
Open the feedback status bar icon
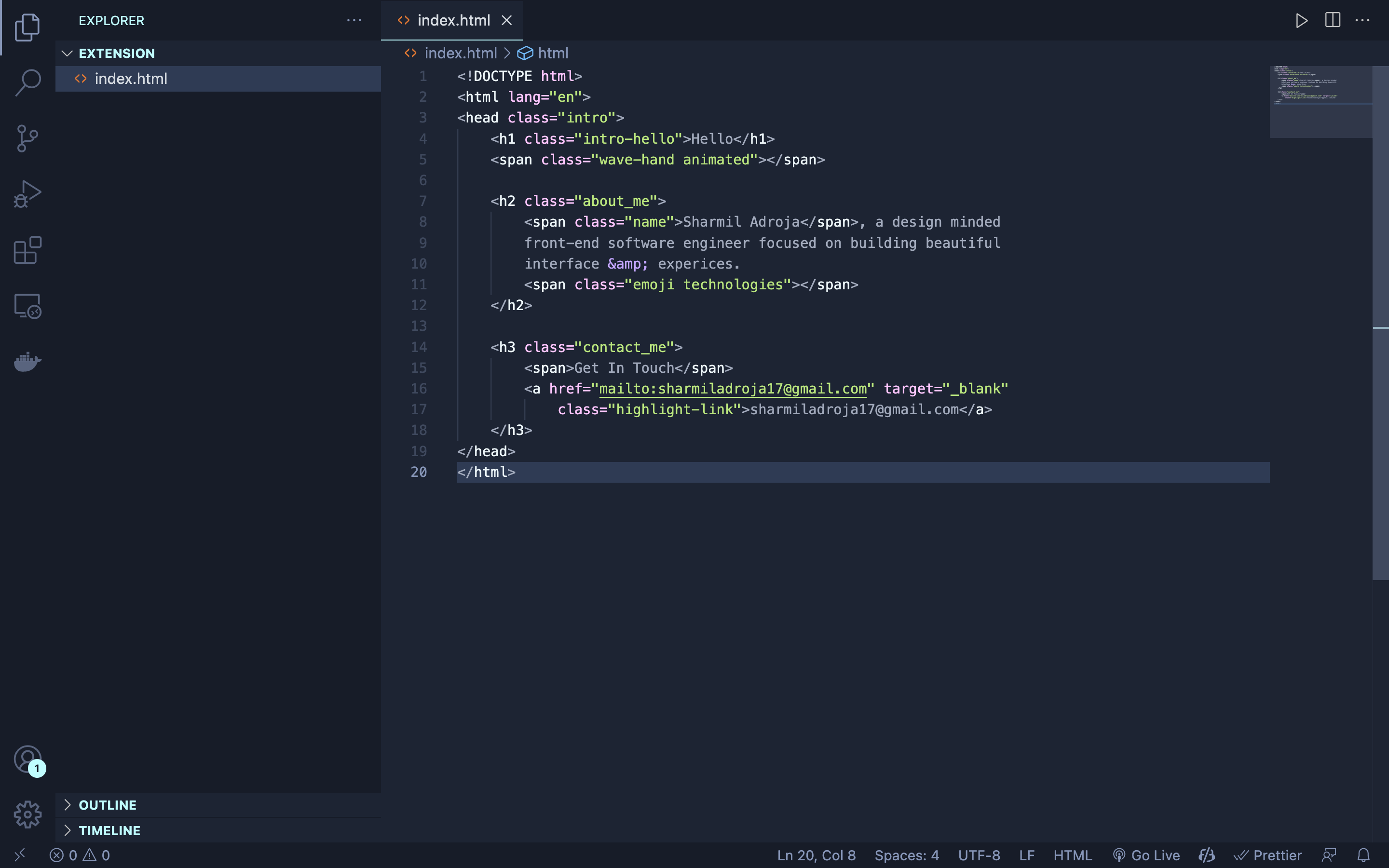point(1329,855)
